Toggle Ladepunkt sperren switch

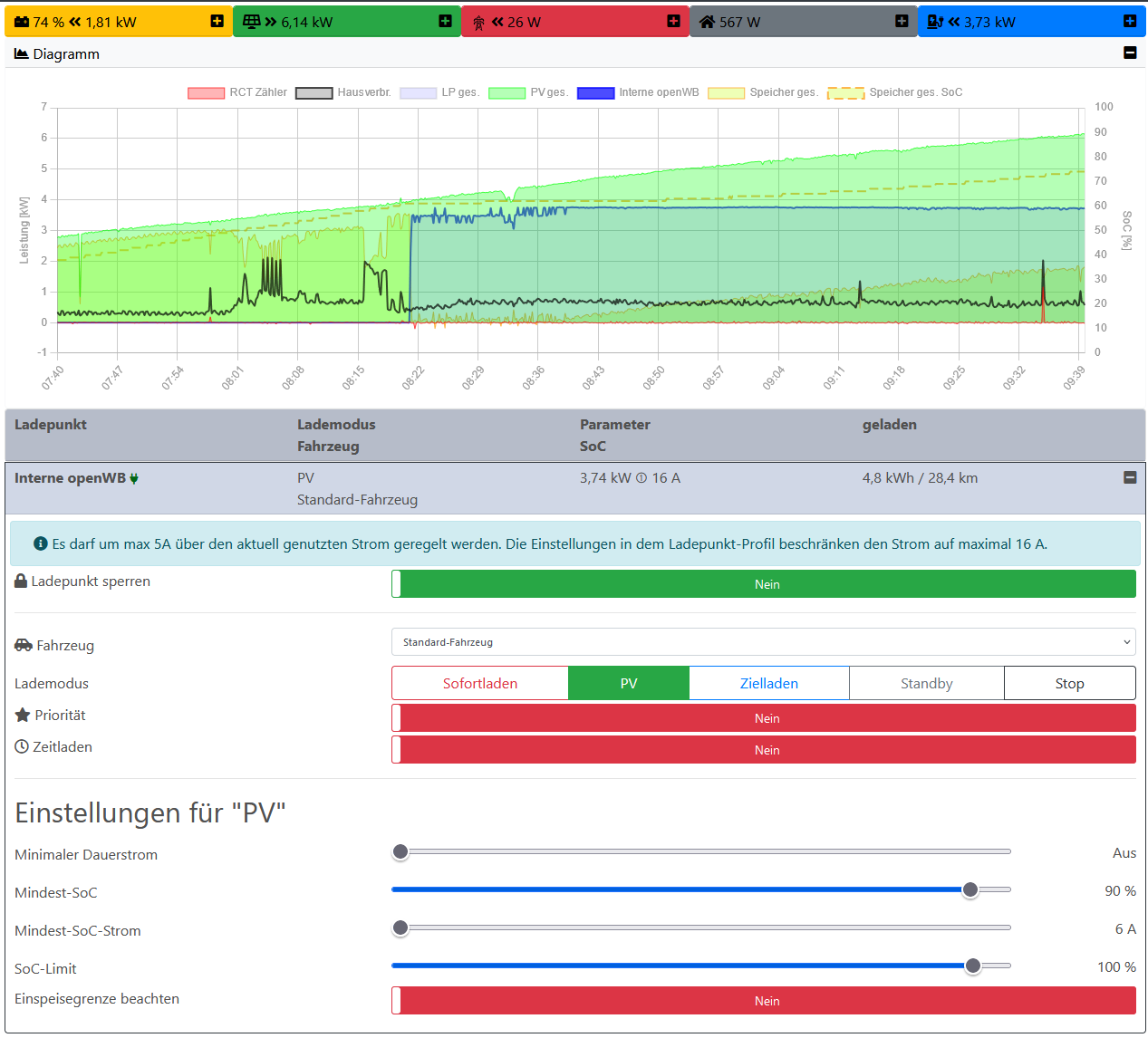point(764,584)
